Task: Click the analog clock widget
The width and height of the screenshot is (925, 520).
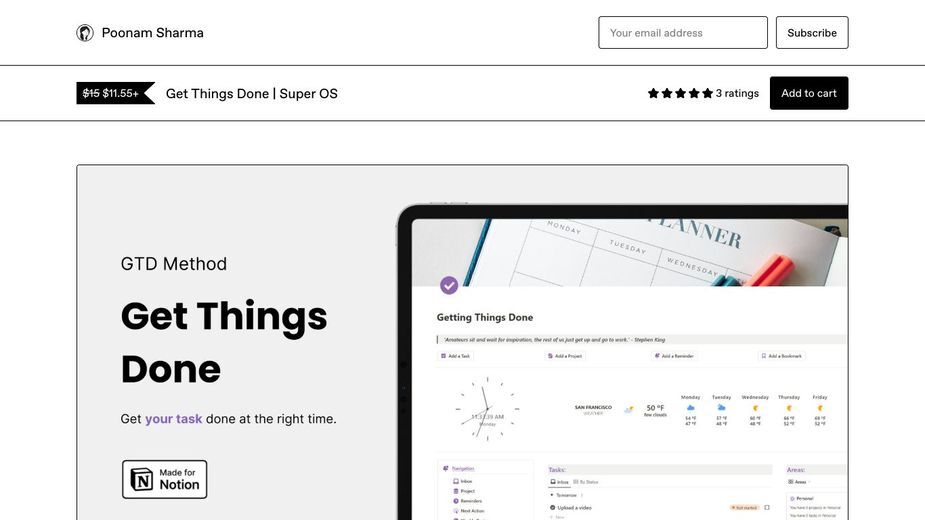Action: click(487, 408)
